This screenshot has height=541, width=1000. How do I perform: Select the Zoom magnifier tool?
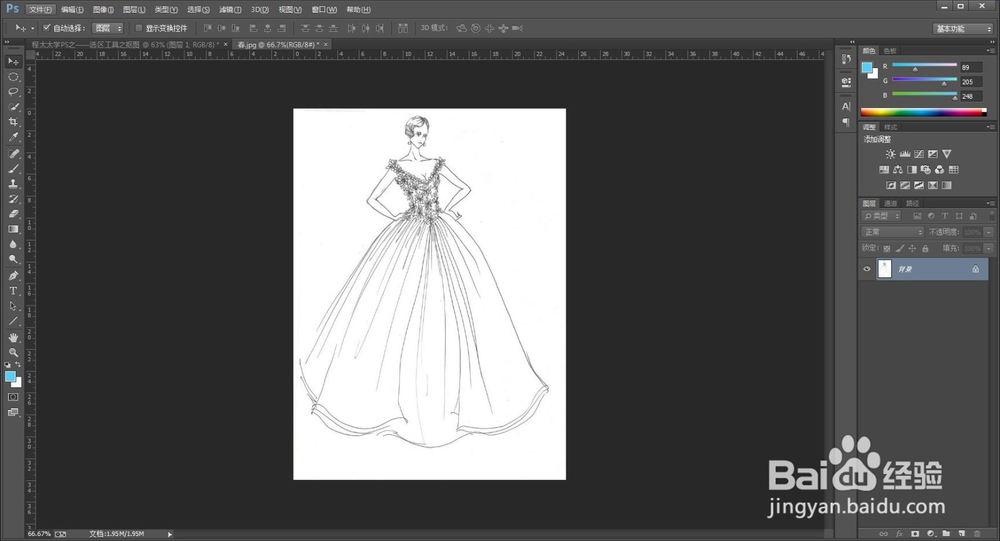(14, 352)
